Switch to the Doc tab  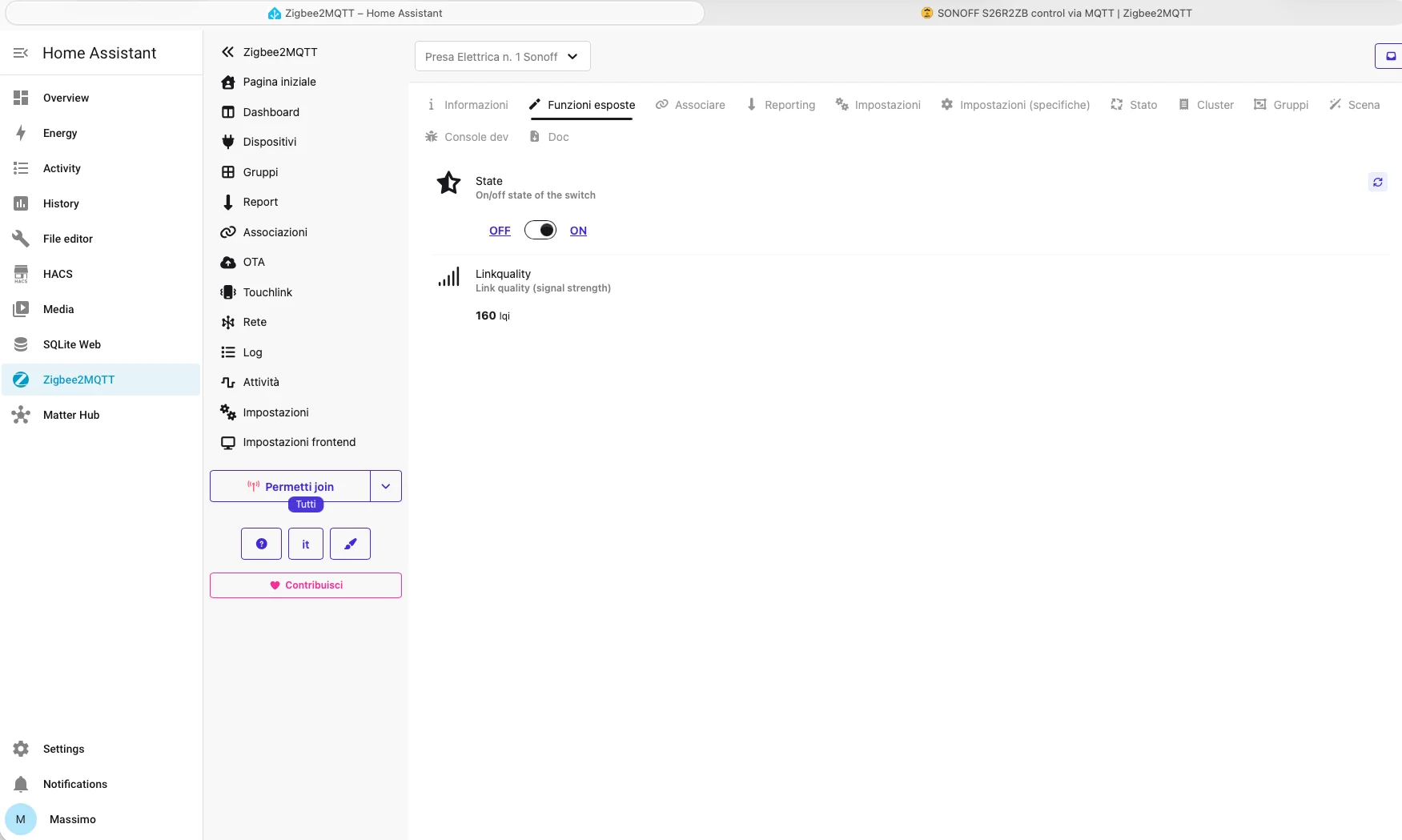pyautogui.click(x=549, y=137)
